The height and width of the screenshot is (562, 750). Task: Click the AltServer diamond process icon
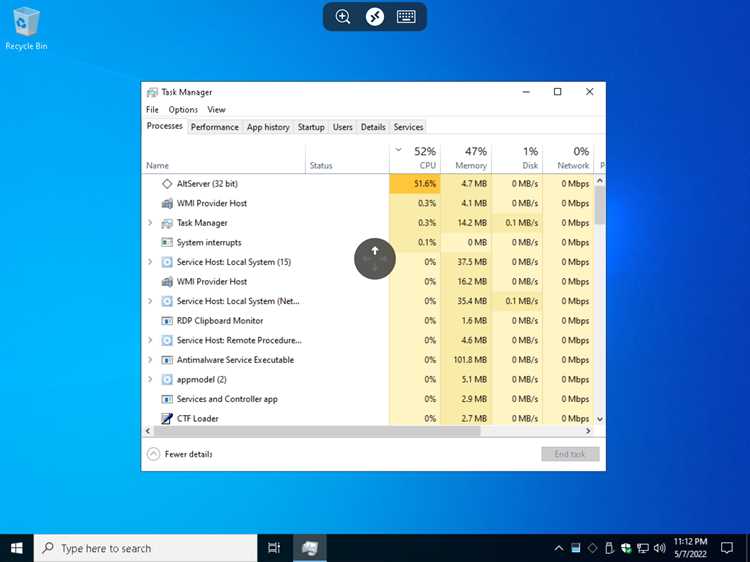[x=166, y=184]
